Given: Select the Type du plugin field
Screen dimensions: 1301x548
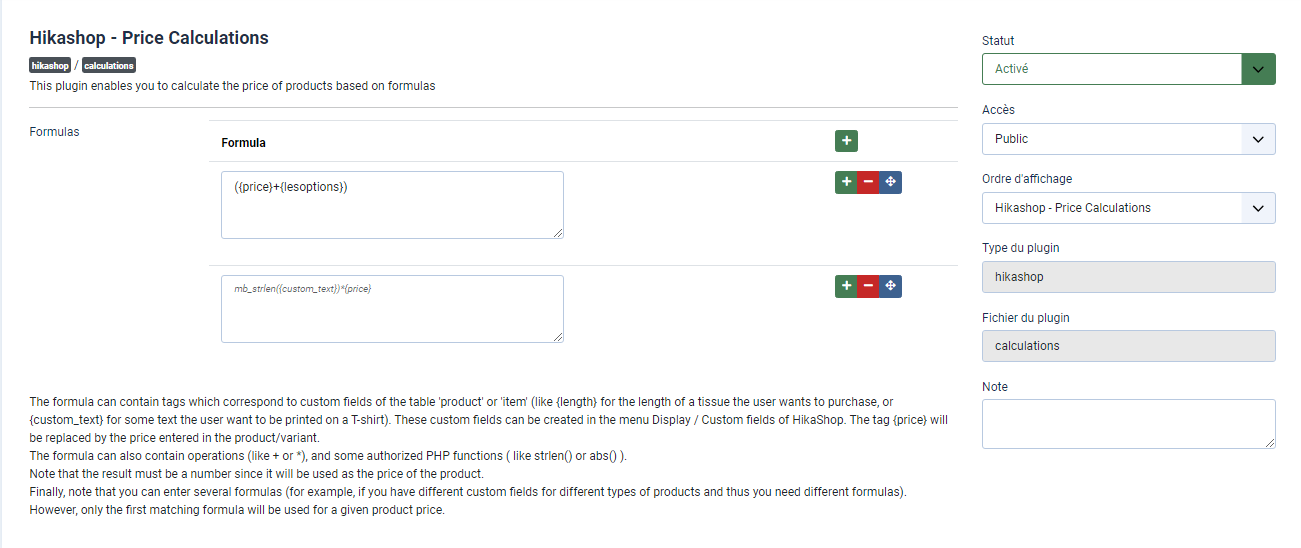Looking at the screenshot, I should (1128, 277).
